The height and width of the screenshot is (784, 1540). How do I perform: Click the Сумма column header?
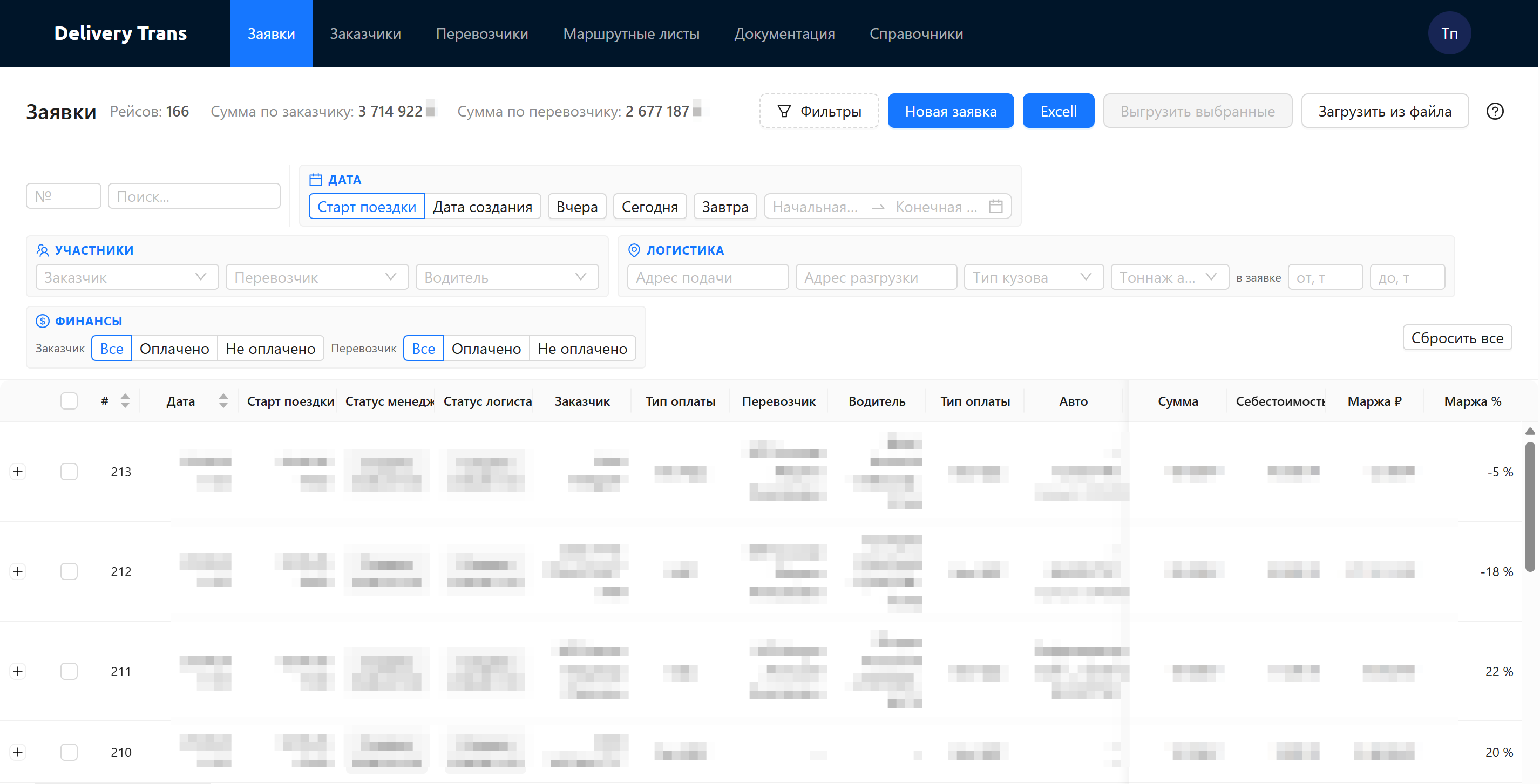1178,401
